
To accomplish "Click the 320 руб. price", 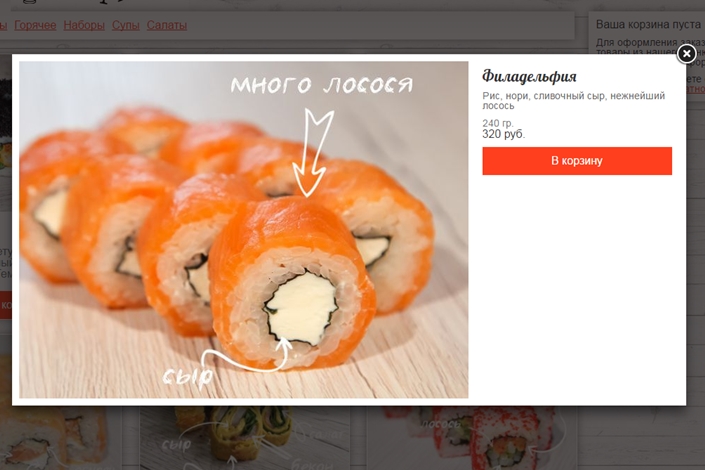I will (504, 134).
